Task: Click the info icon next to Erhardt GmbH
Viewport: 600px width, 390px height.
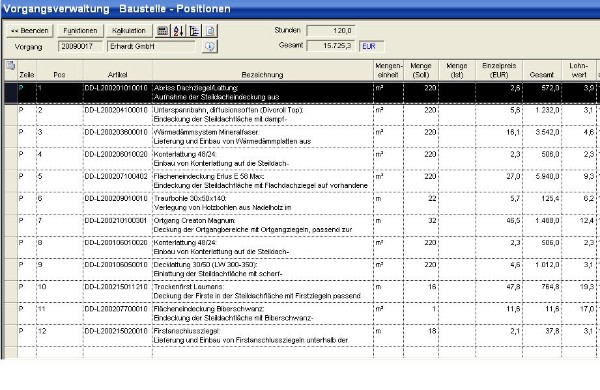Action: [209, 46]
